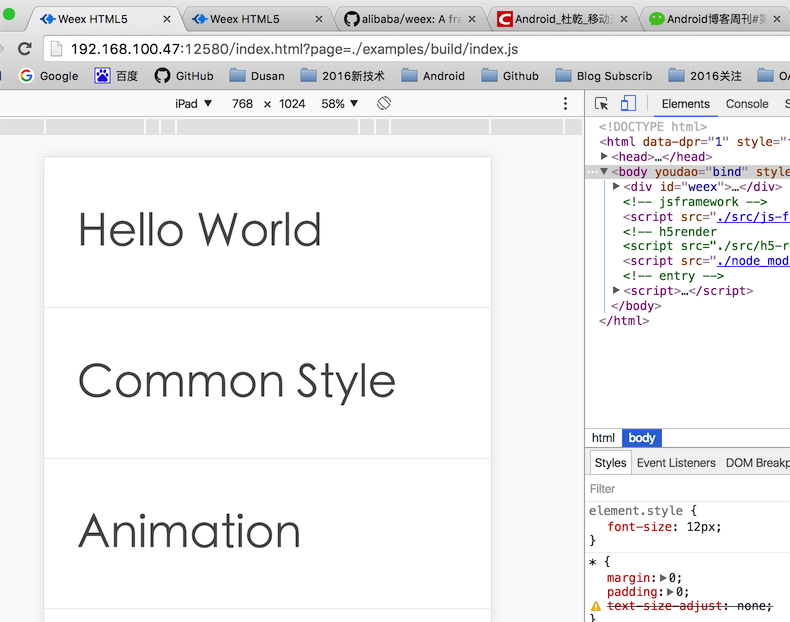Image resolution: width=790 pixels, height=622 pixels.
Task: Select the script src ./src/h5-r line
Action: 706,246
